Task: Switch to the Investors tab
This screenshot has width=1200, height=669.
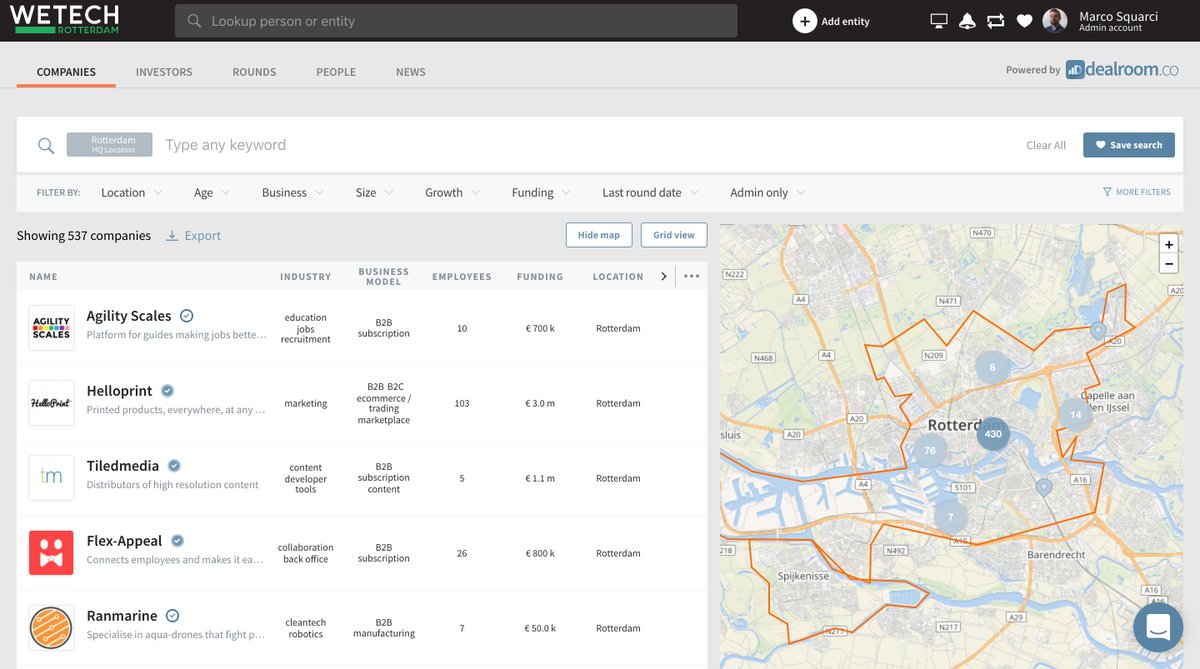Action: 164,72
